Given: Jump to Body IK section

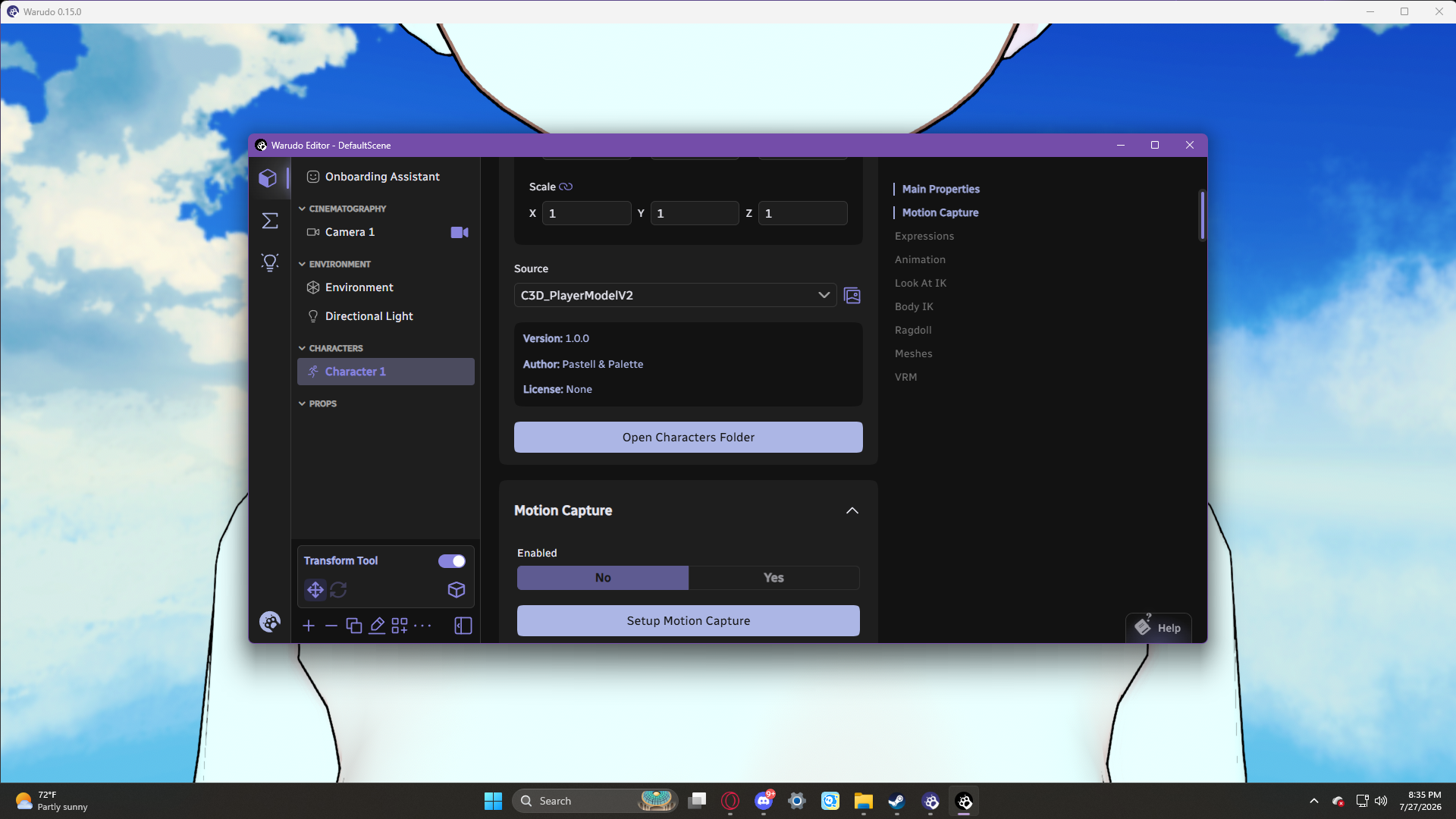Looking at the screenshot, I should click(x=914, y=306).
